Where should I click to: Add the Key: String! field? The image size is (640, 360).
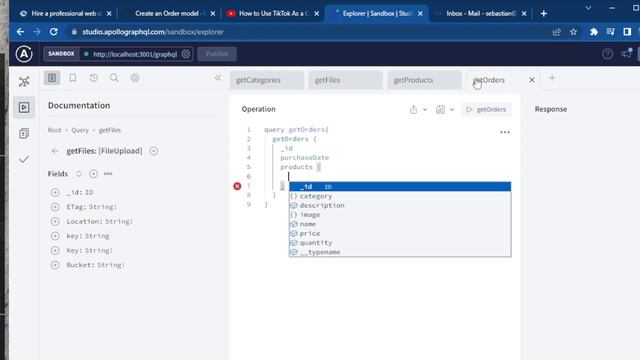(x=55, y=250)
